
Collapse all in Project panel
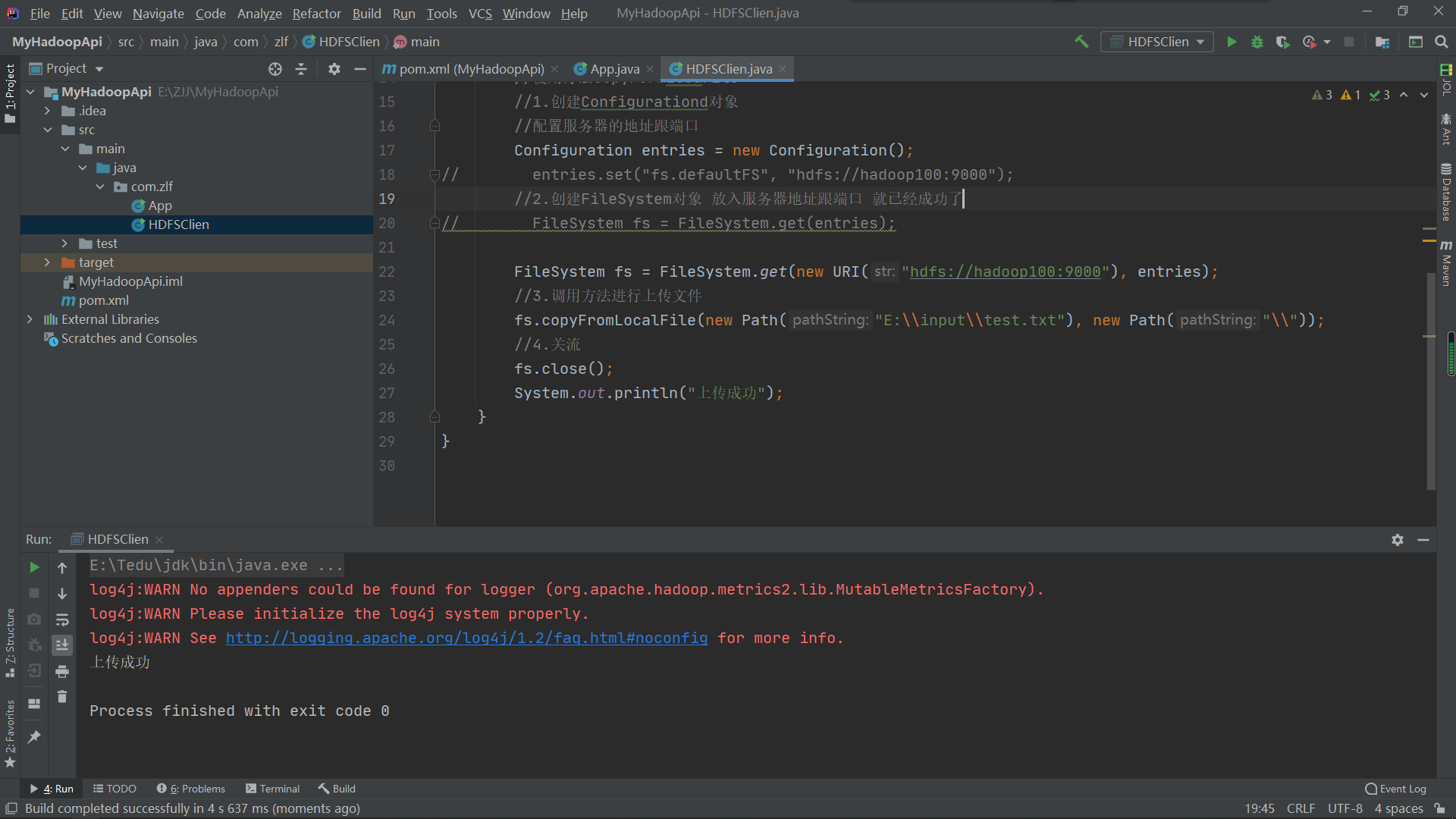point(301,69)
